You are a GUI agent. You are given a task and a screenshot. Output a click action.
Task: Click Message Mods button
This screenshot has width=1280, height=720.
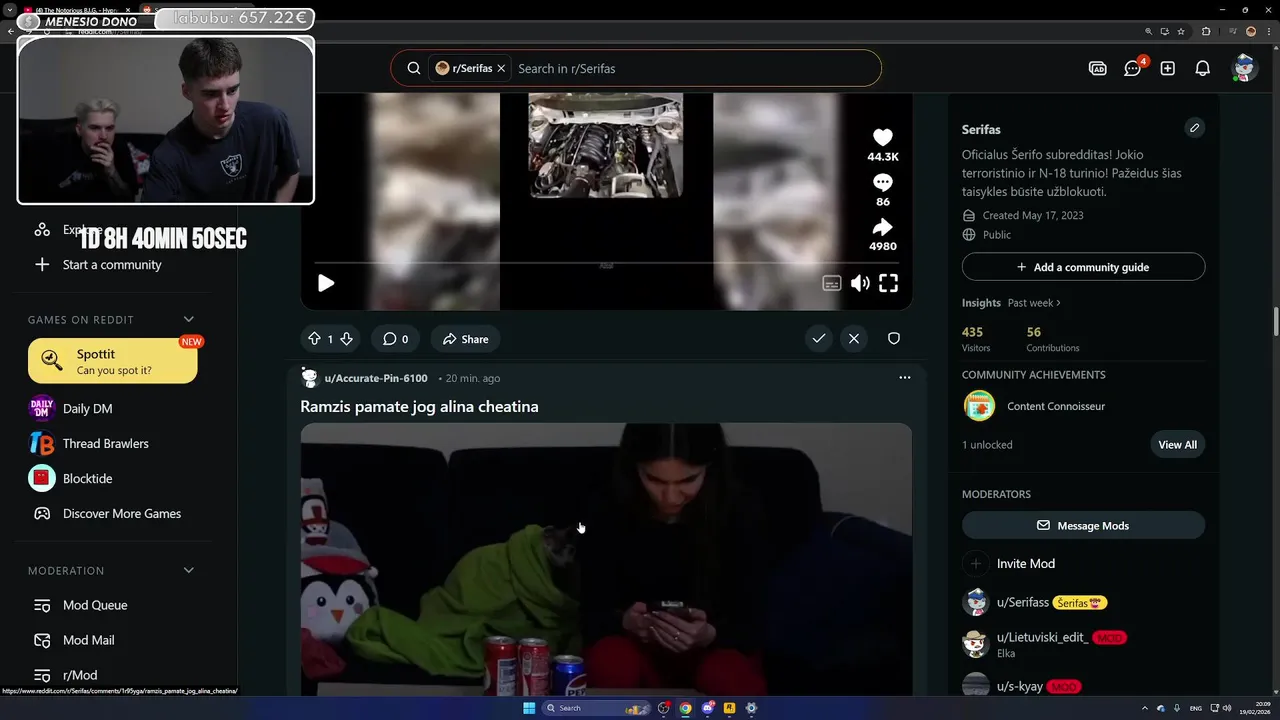tap(1083, 525)
